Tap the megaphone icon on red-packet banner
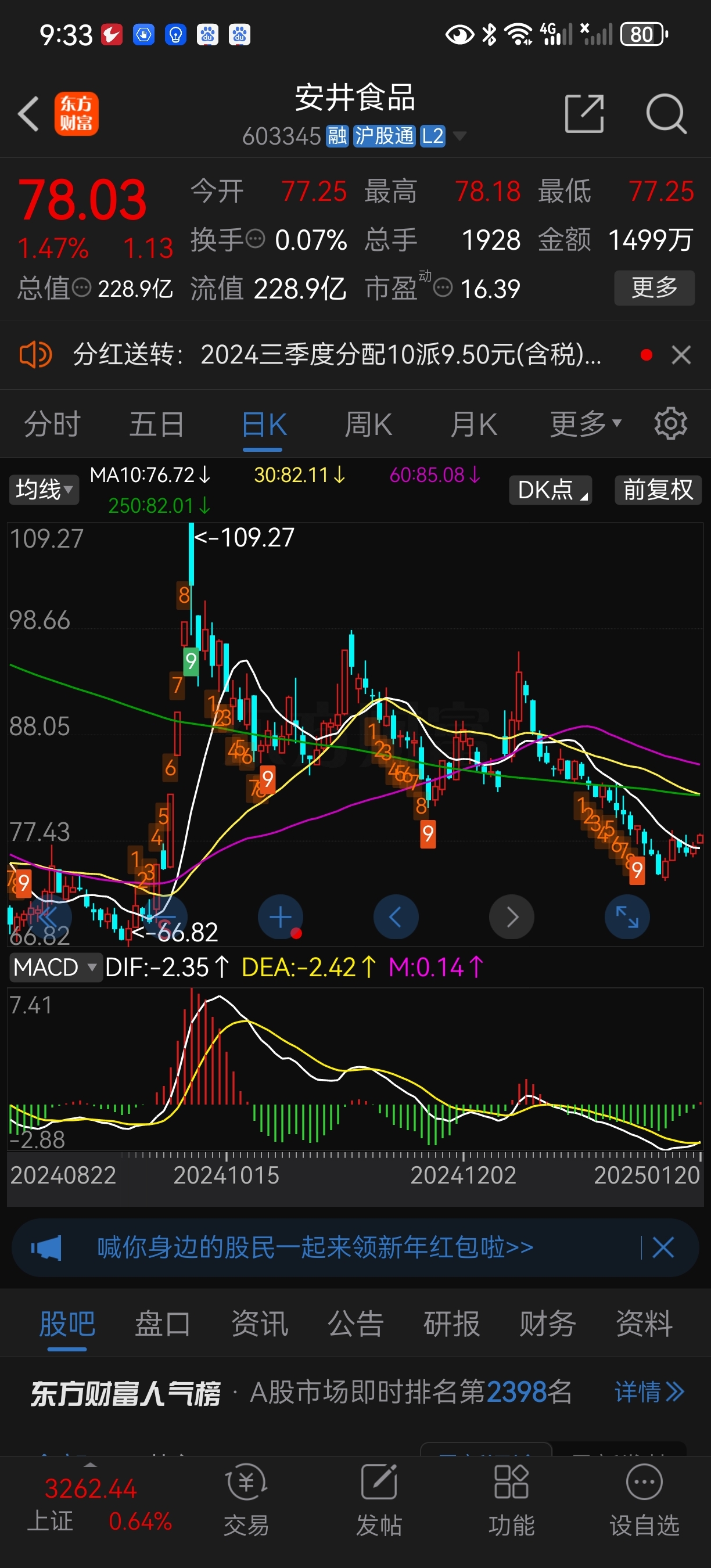 coord(46,1248)
